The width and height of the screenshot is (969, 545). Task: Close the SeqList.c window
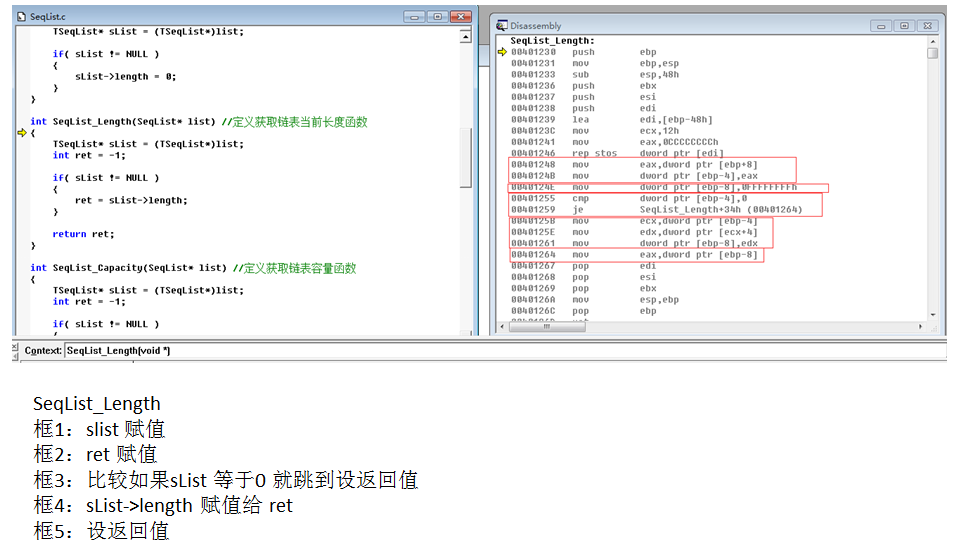(x=461, y=17)
